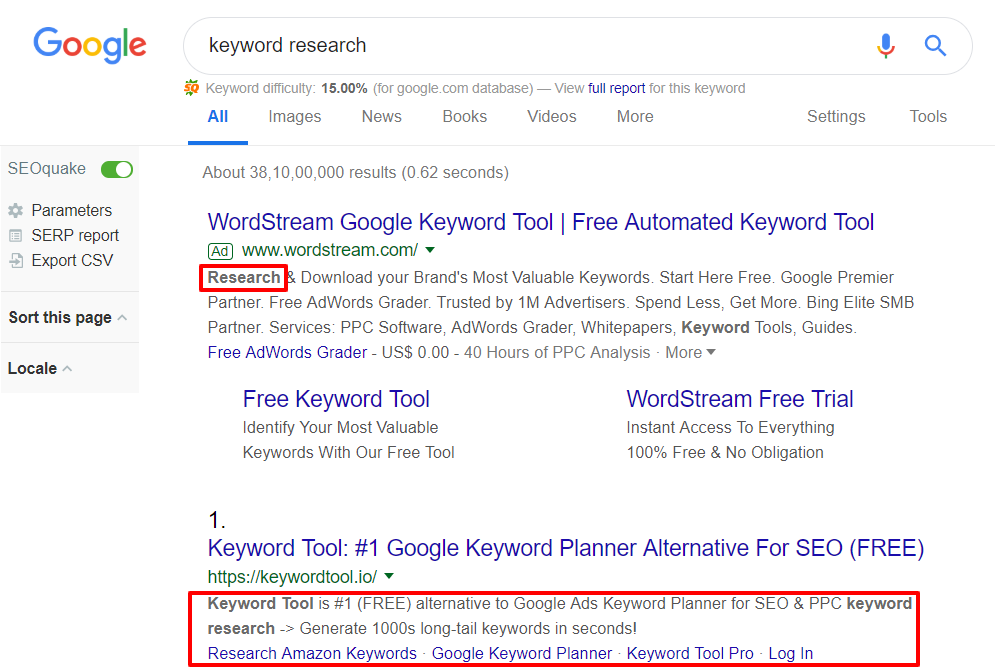Expand More sitelinks dropdown in WordStream ad
This screenshot has height=669, width=995.
(x=690, y=352)
